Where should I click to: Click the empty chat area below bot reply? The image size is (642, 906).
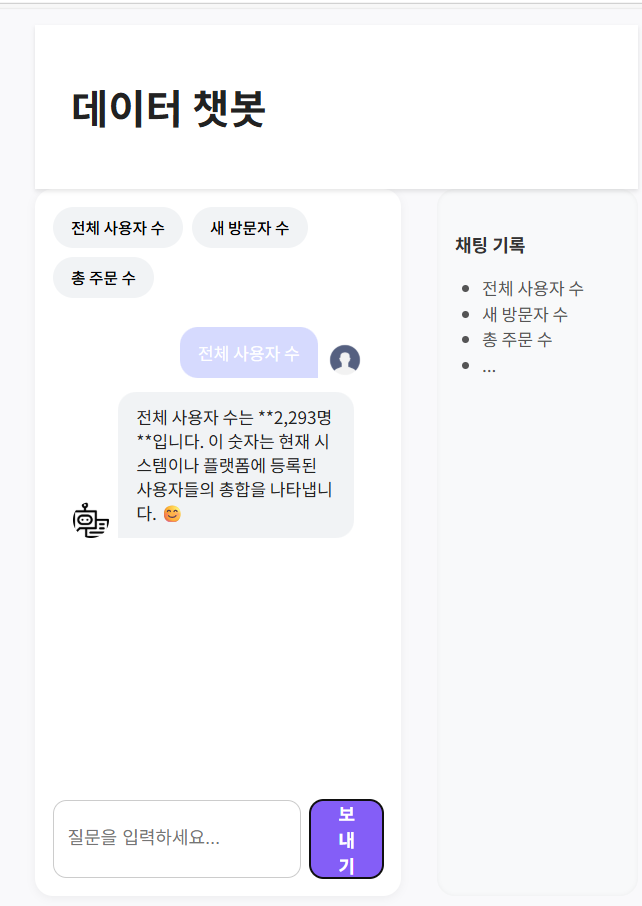pyautogui.click(x=218, y=664)
